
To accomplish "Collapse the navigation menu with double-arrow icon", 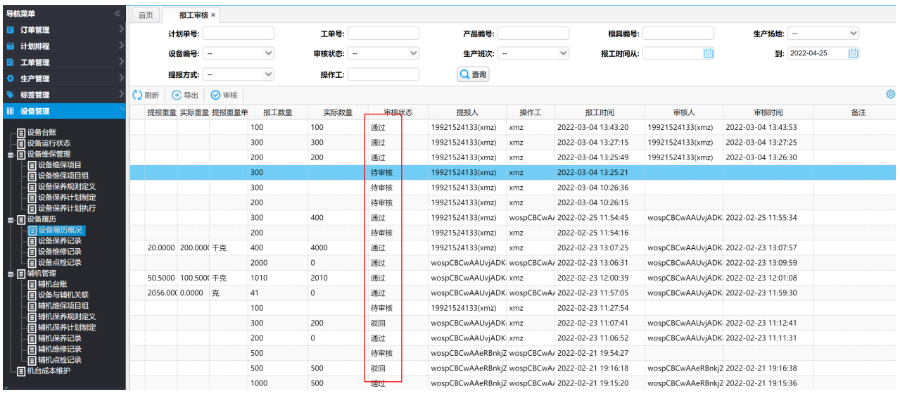I will click(x=117, y=13).
